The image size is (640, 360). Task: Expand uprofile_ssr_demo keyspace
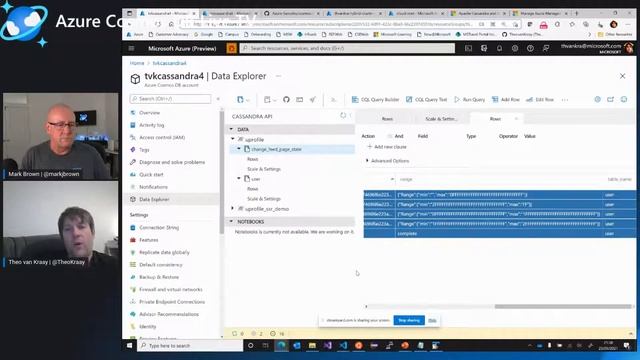coord(233,209)
